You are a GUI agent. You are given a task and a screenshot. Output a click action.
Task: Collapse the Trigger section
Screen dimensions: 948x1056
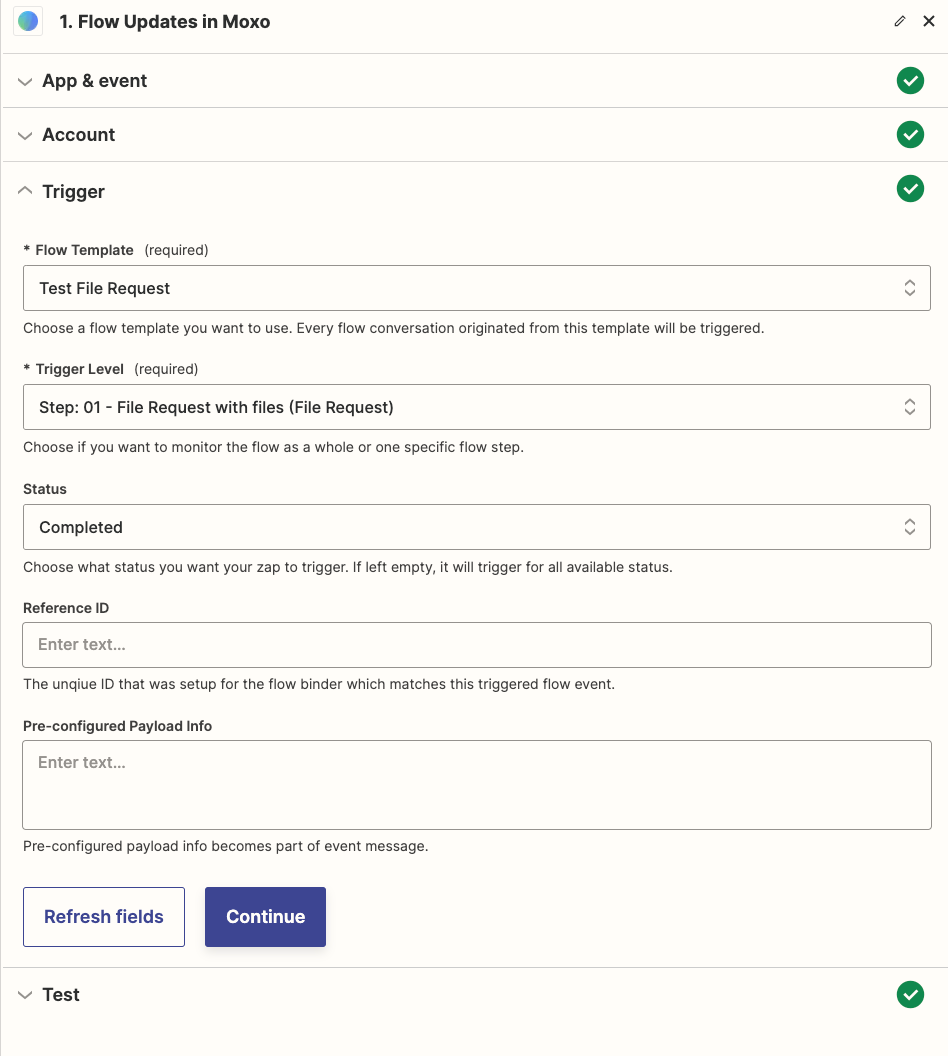pyautogui.click(x=25, y=191)
